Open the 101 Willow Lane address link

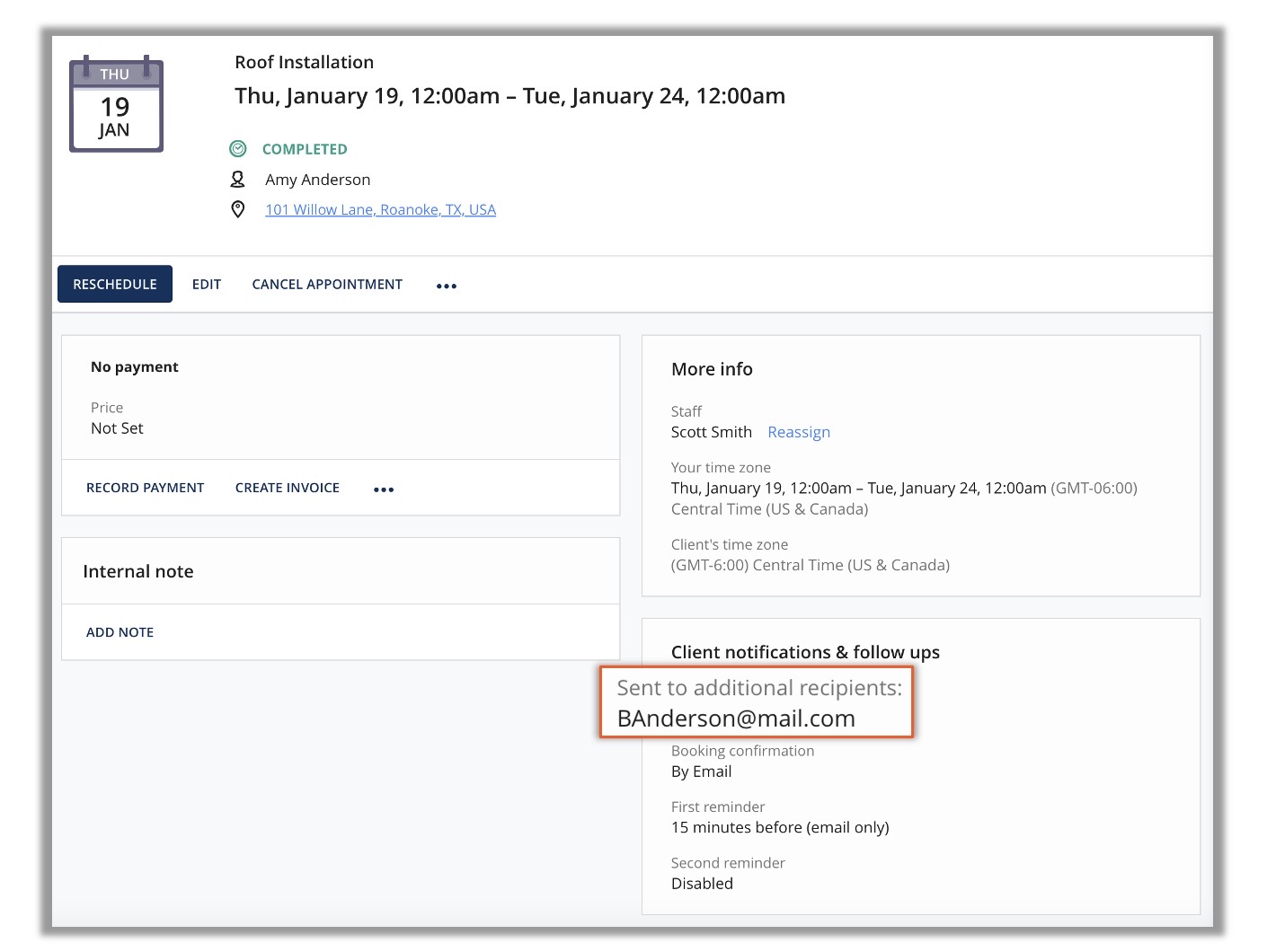pyautogui.click(x=380, y=209)
